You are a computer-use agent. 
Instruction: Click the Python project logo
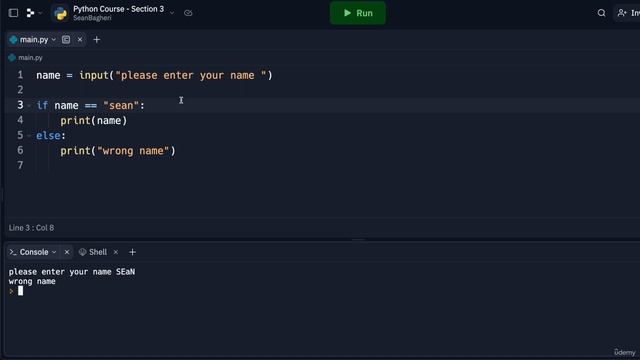pos(60,13)
